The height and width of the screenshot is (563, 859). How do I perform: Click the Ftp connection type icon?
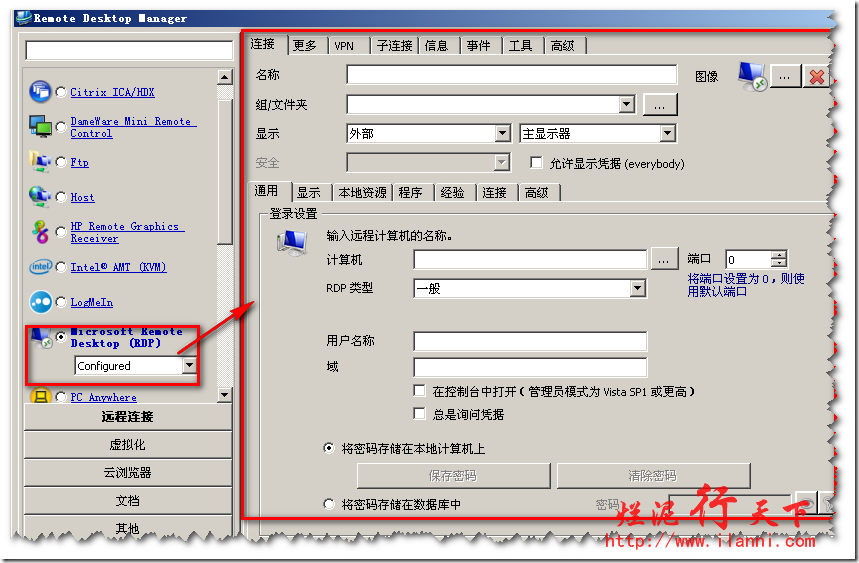(x=40, y=162)
